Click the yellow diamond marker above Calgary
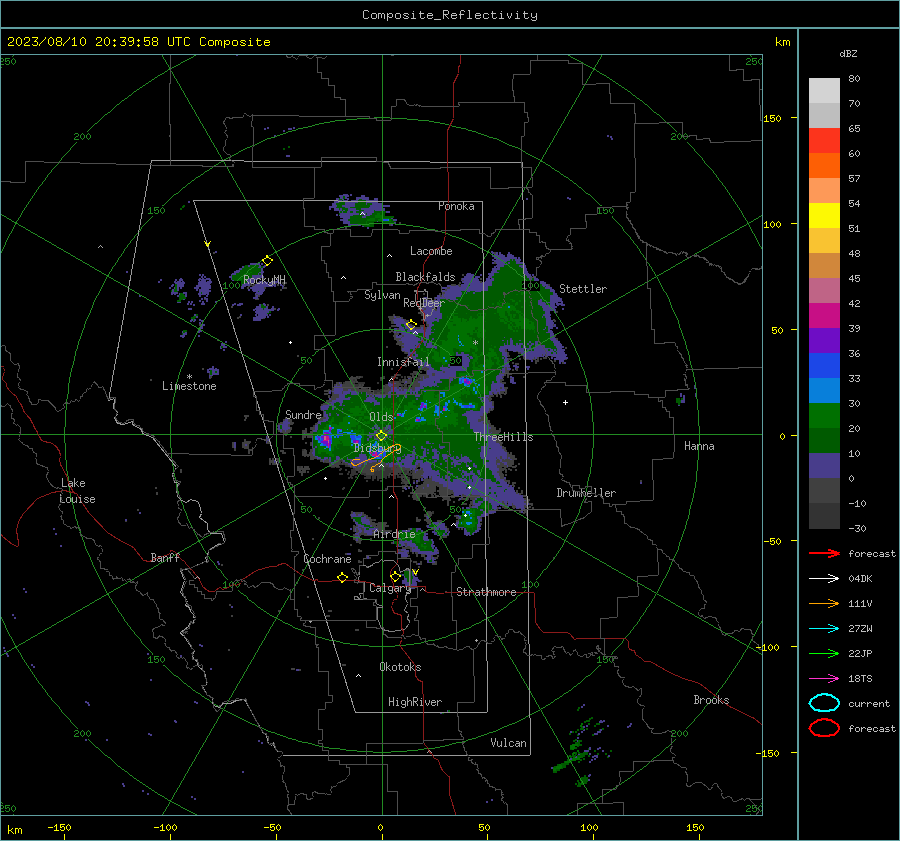The width and height of the screenshot is (900, 841). coord(395,576)
